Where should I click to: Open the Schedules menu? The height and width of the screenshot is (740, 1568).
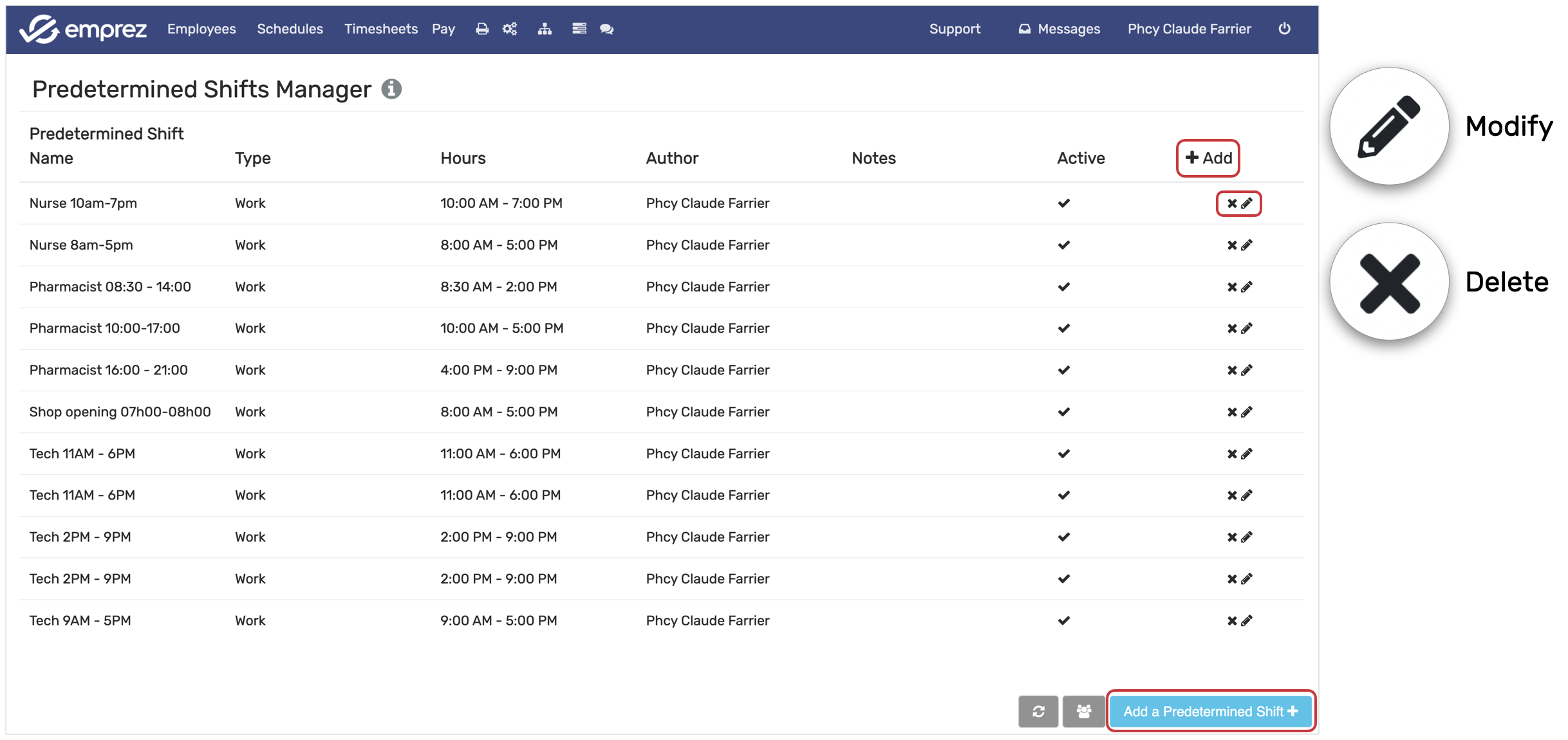[x=290, y=29]
